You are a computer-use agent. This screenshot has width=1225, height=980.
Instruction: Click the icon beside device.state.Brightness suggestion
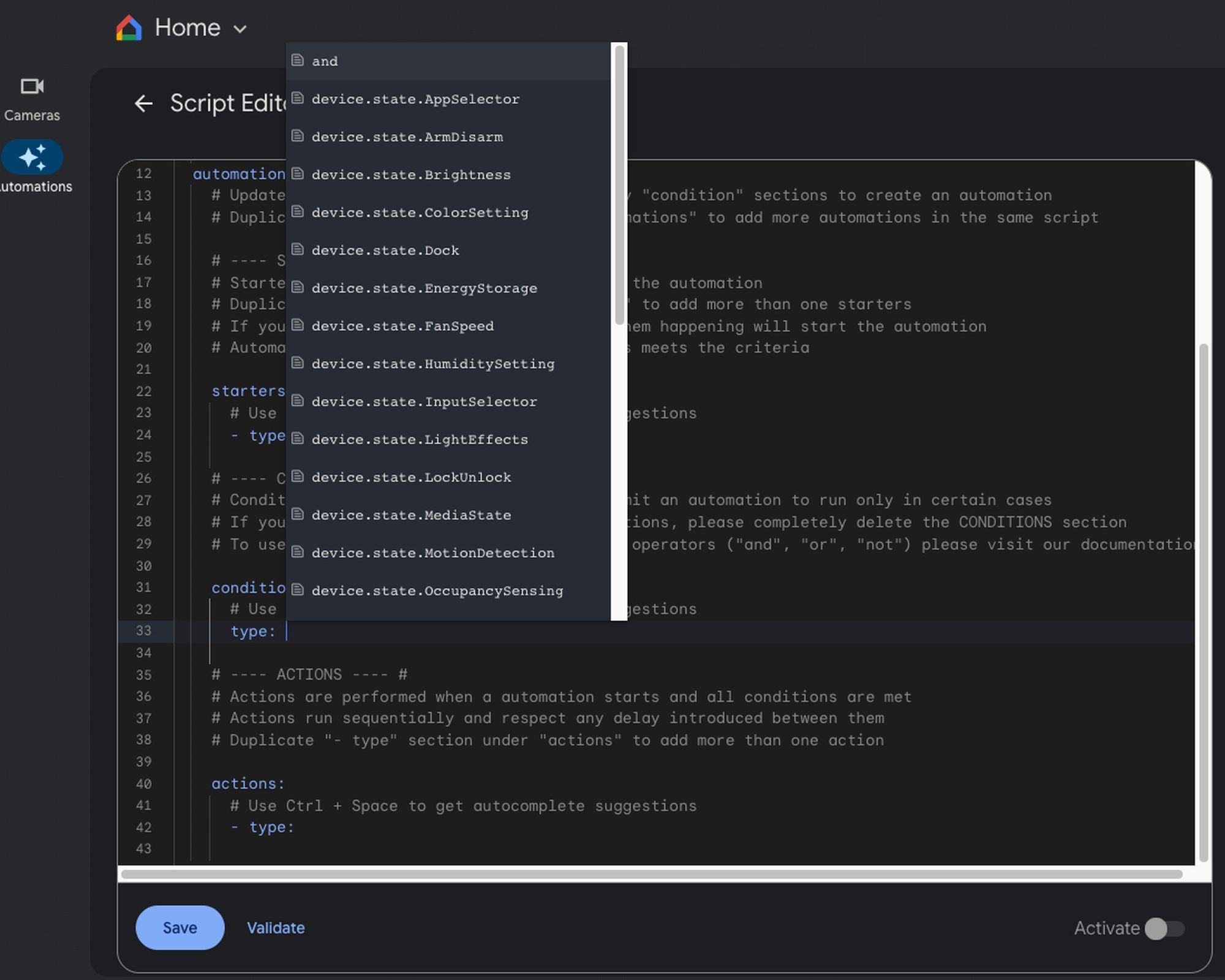point(298,173)
